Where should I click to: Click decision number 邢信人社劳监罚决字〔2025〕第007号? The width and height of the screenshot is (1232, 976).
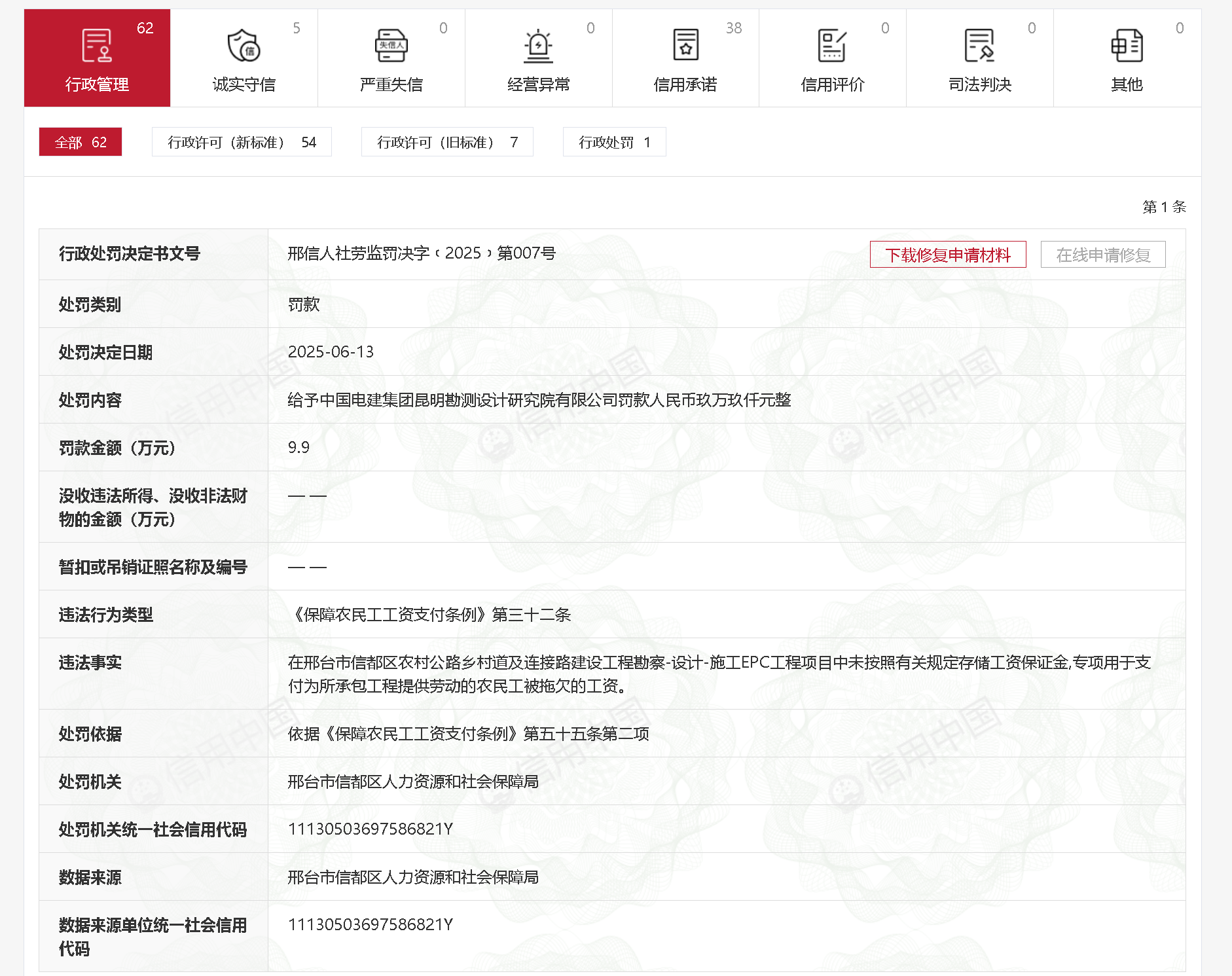(422, 253)
